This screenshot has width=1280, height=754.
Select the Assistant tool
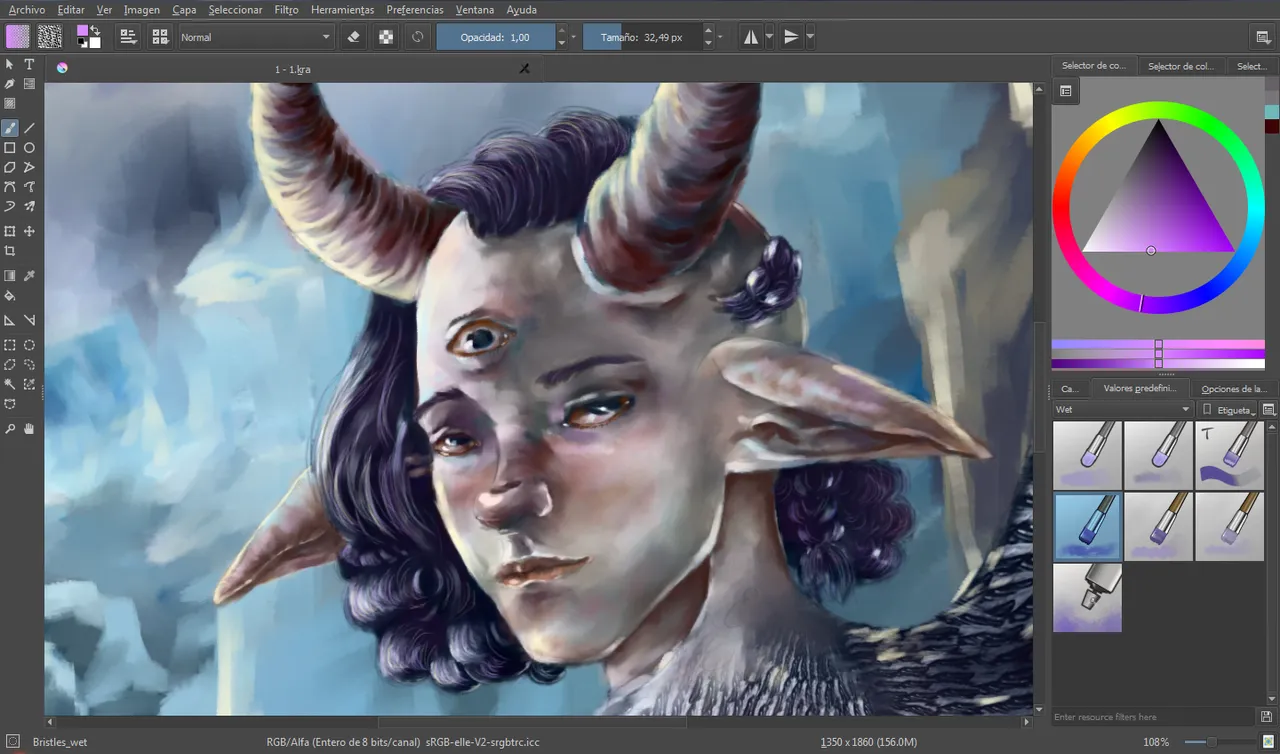point(10,320)
